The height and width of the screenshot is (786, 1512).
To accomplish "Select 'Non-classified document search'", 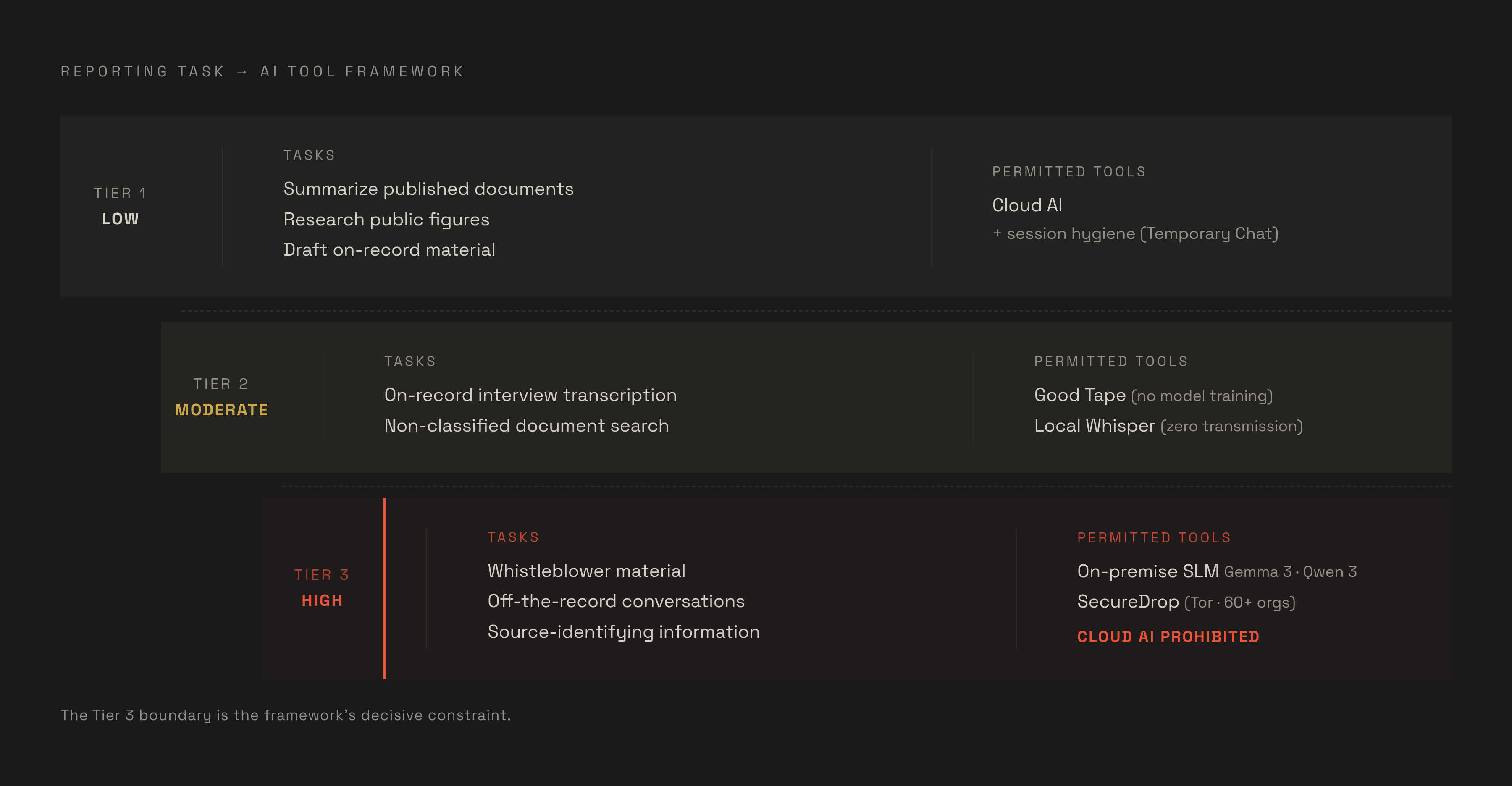I will point(527,426).
